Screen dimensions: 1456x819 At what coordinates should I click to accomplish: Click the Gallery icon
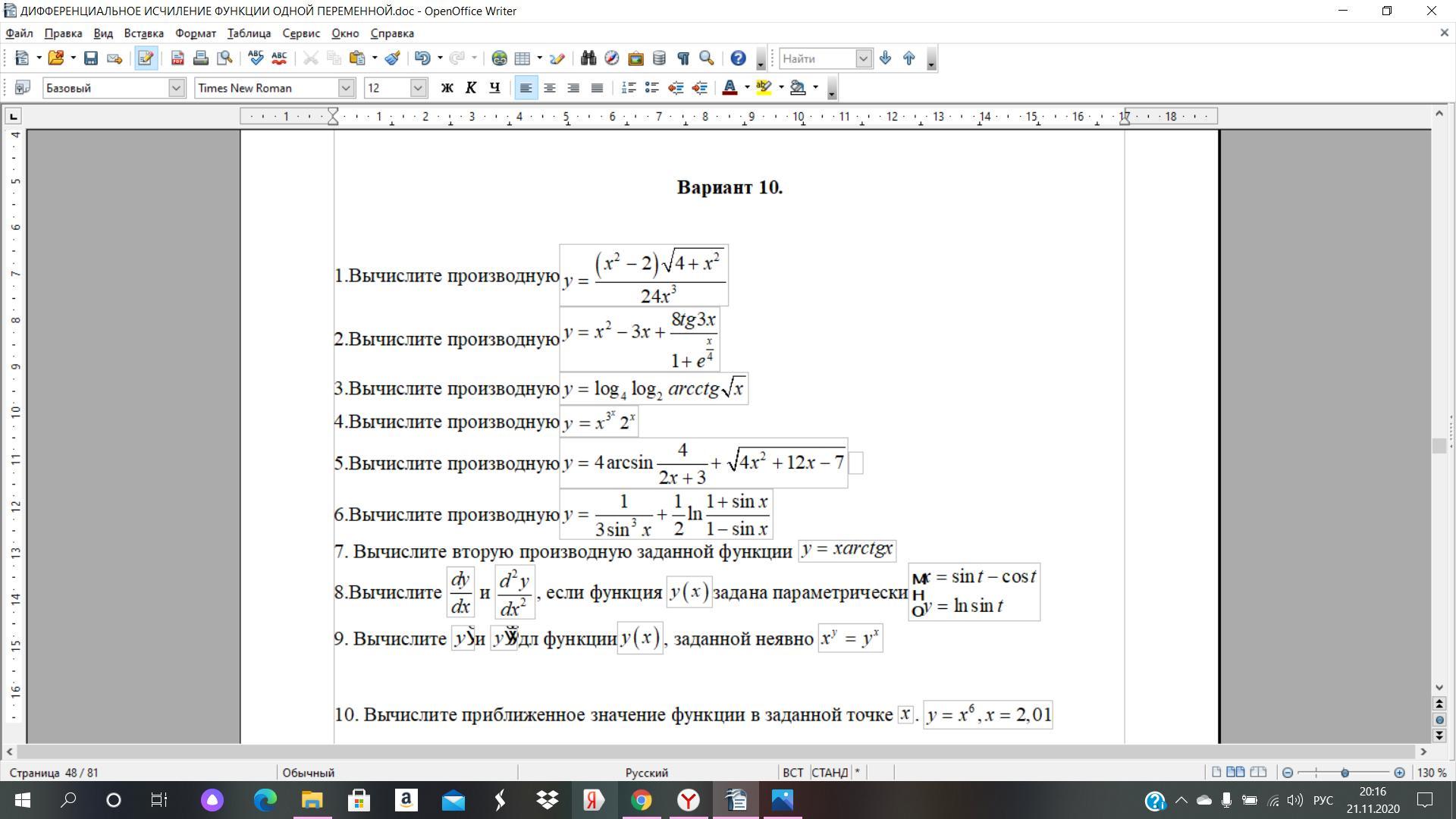click(x=635, y=58)
